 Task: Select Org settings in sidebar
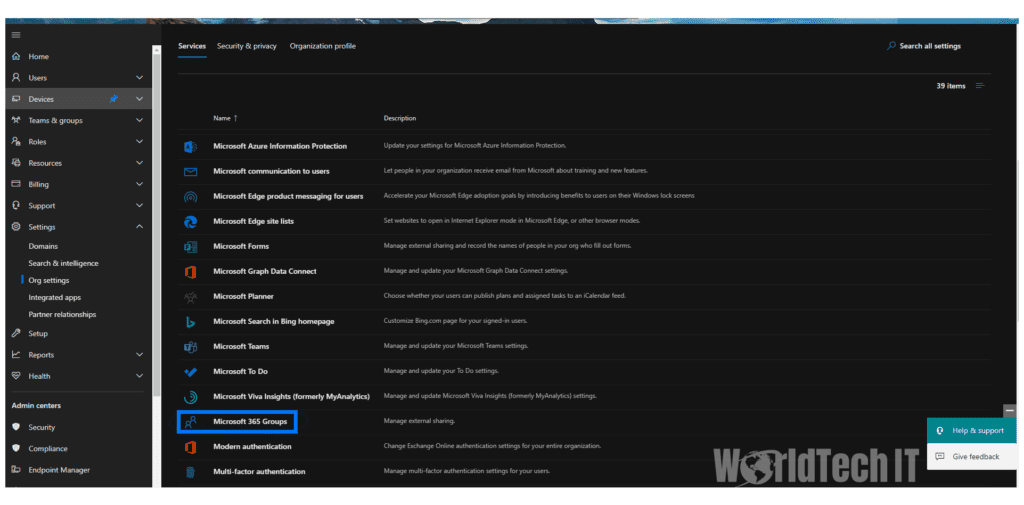point(49,280)
